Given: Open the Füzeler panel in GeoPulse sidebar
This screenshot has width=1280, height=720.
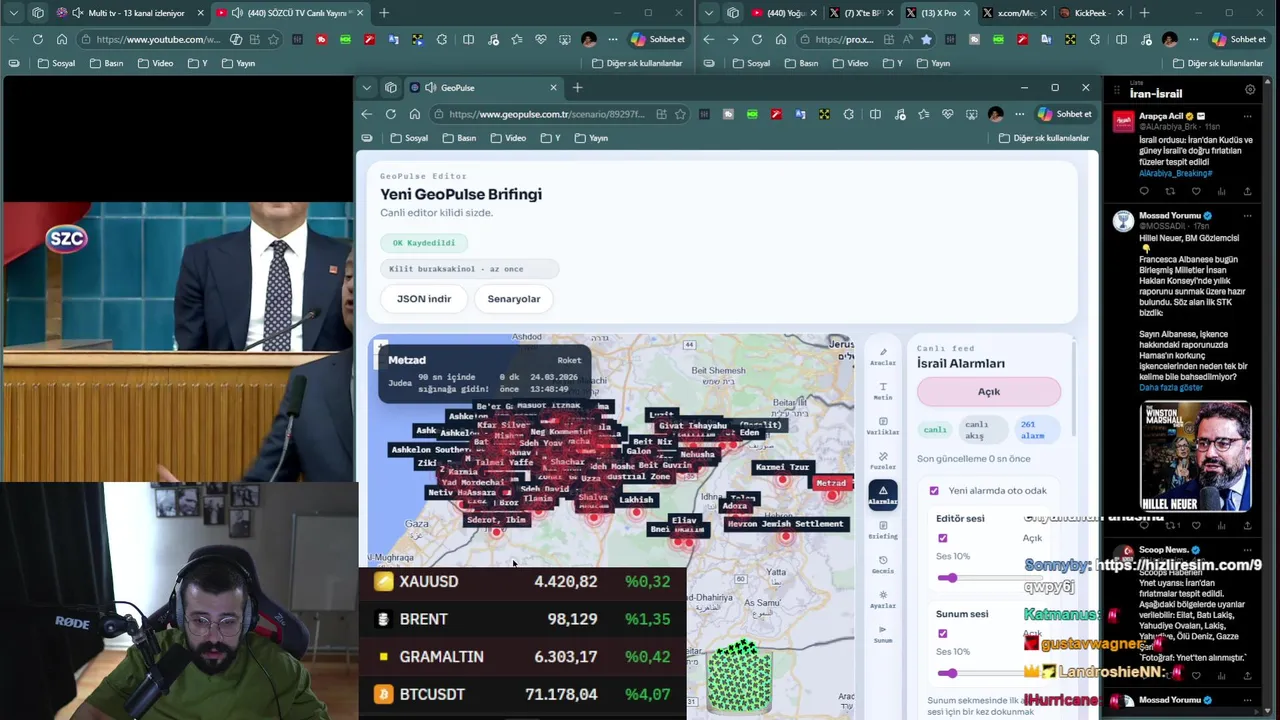Looking at the screenshot, I should point(883,461).
